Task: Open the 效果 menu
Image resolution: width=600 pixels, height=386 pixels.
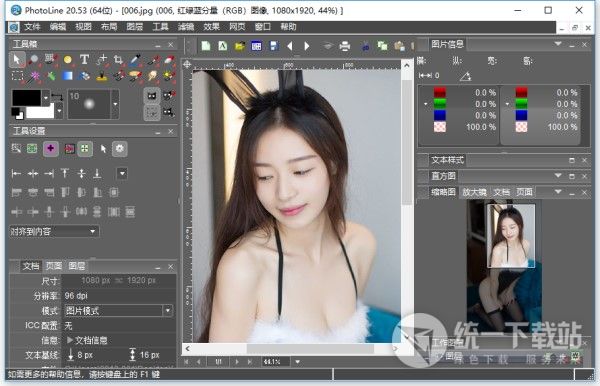Action: click(x=211, y=27)
